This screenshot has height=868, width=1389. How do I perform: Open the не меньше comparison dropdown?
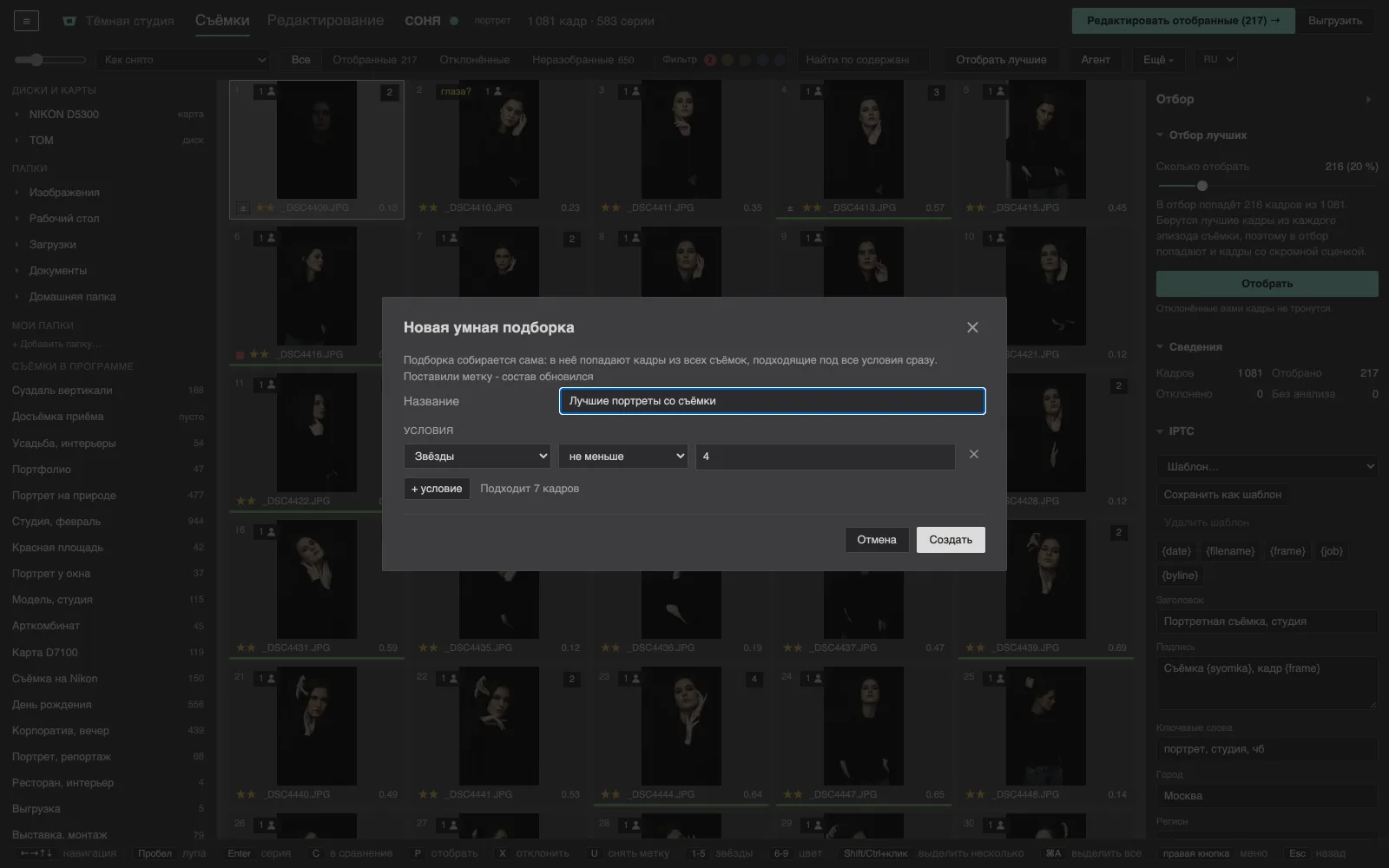pyautogui.click(x=623, y=457)
